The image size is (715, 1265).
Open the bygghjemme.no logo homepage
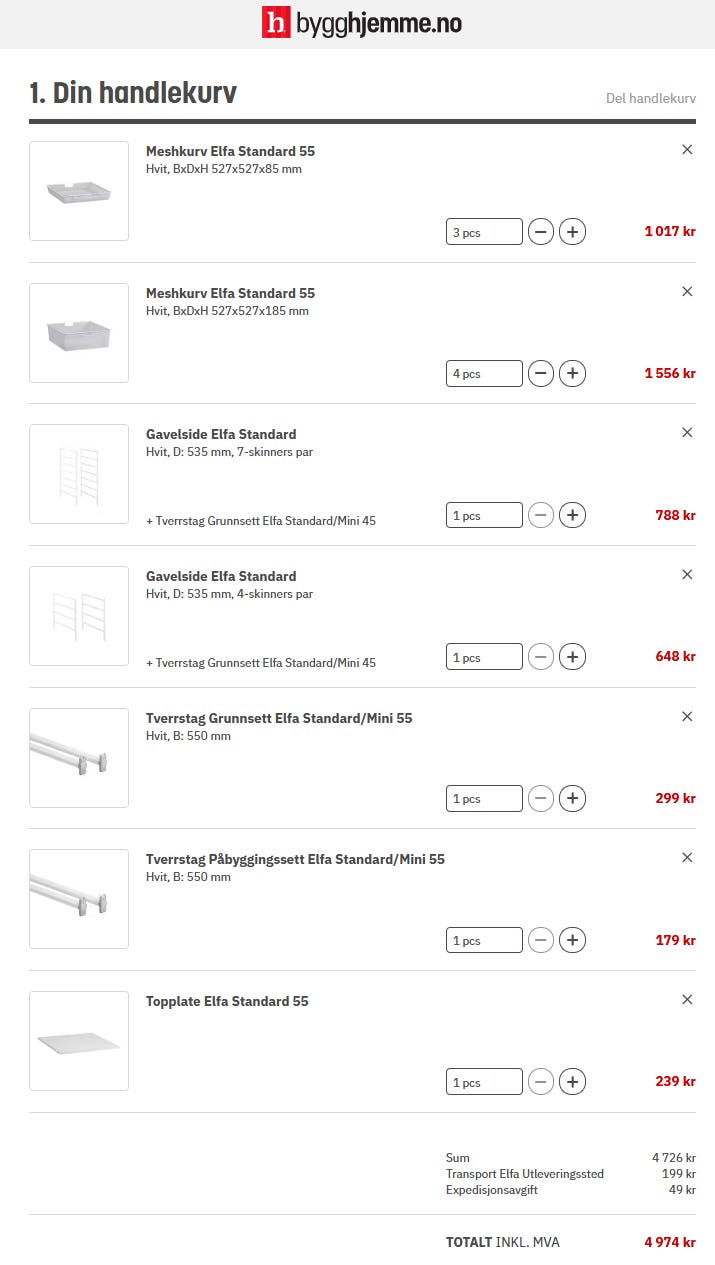[361, 23]
